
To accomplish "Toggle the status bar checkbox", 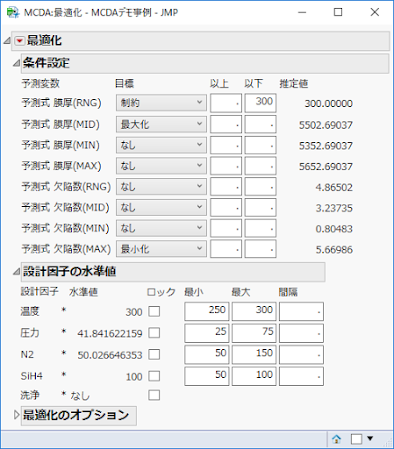I will coord(356,439).
